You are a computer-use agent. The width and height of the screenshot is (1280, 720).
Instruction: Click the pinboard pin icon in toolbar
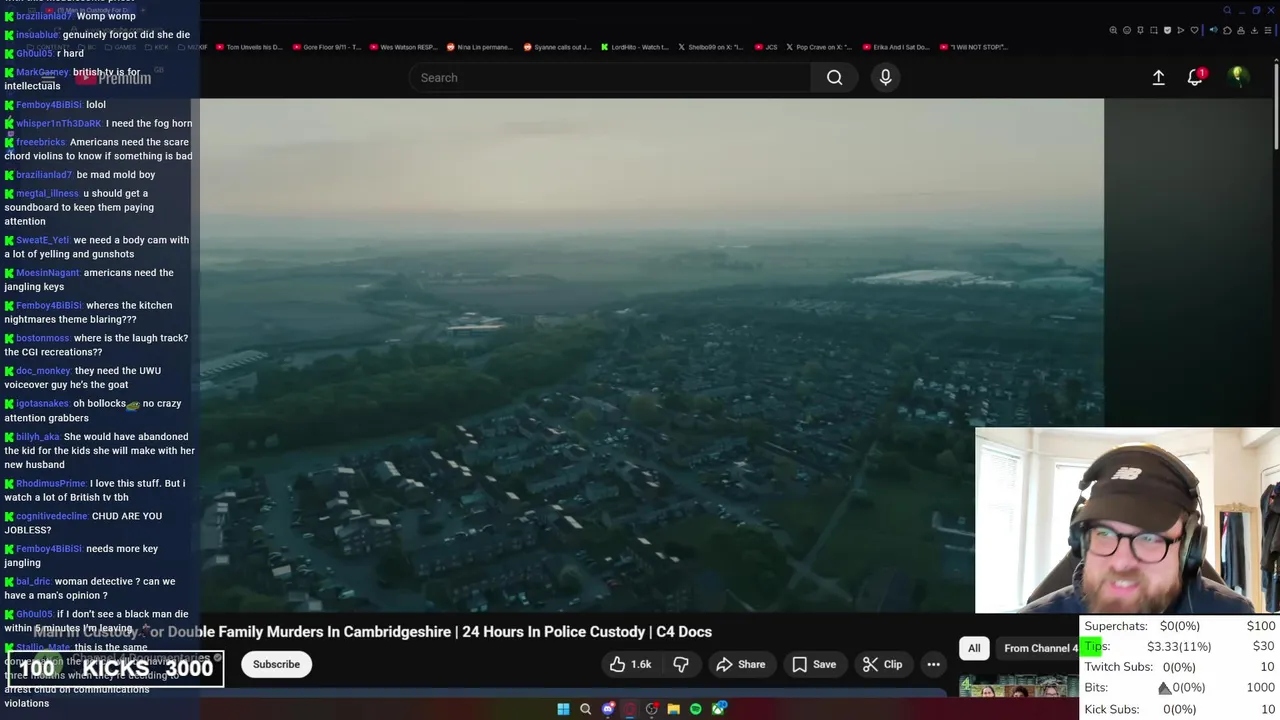[x=1140, y=30]
